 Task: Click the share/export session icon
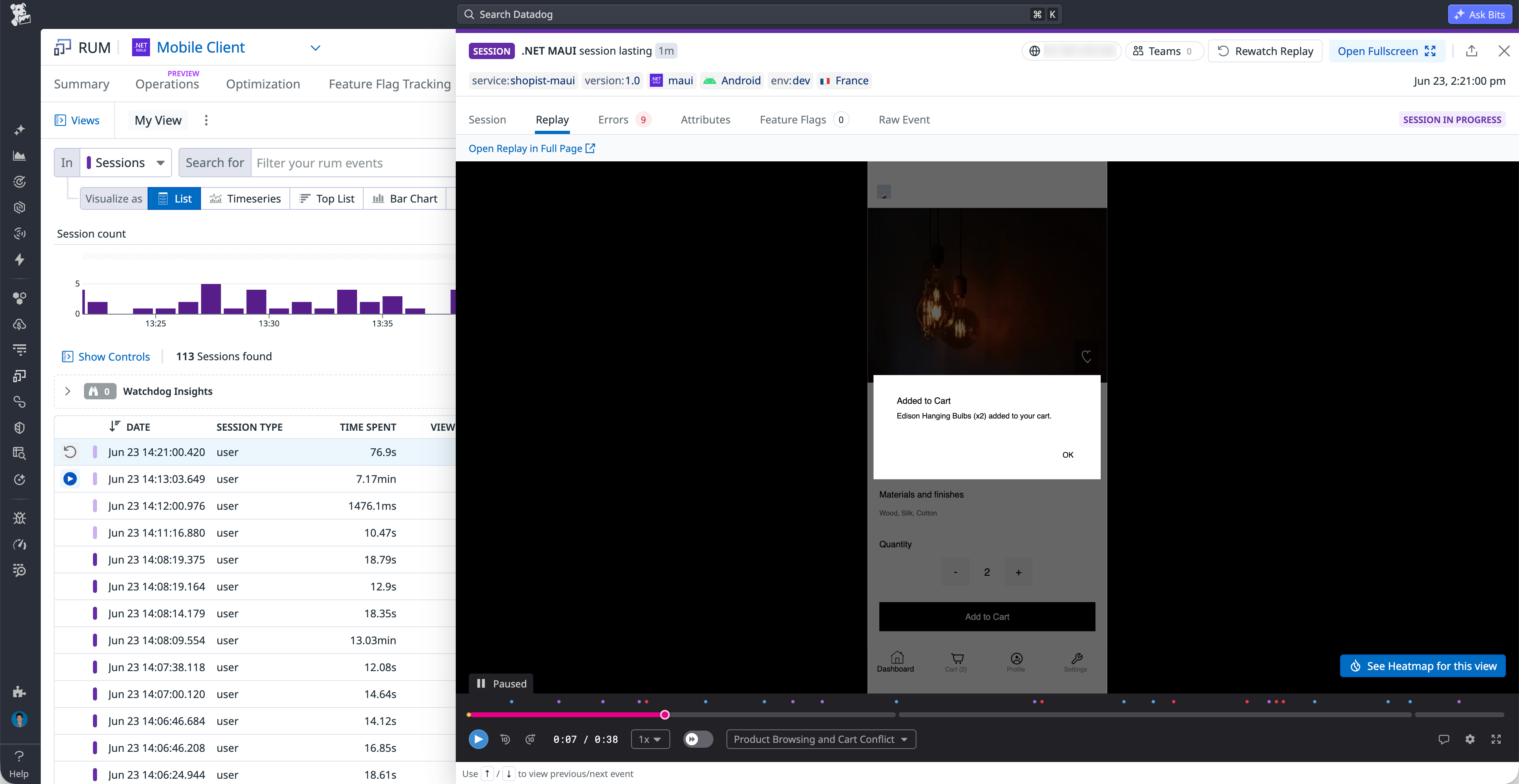(x=1472, y=51)
